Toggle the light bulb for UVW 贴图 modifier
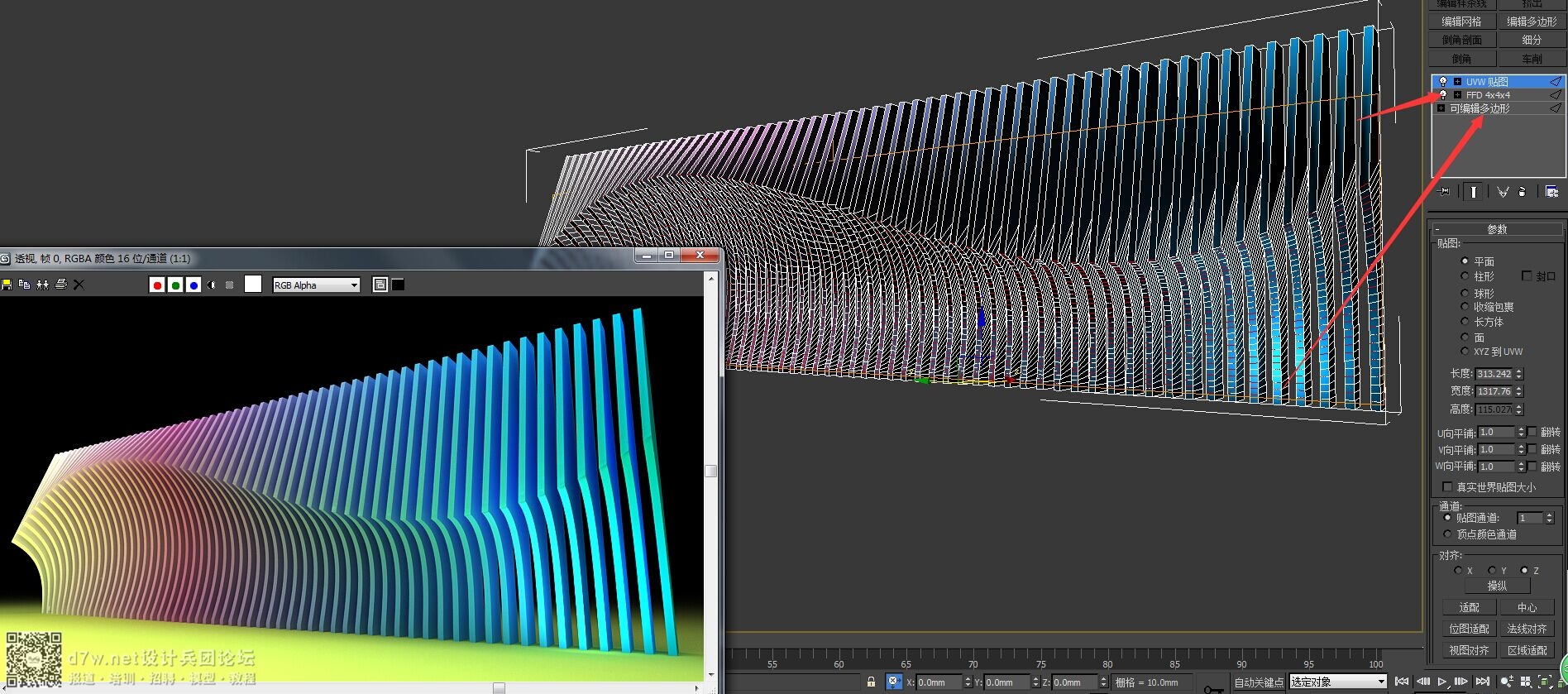The height and width of the screenshot is (694, 1568). click(x=1443, y=82)
